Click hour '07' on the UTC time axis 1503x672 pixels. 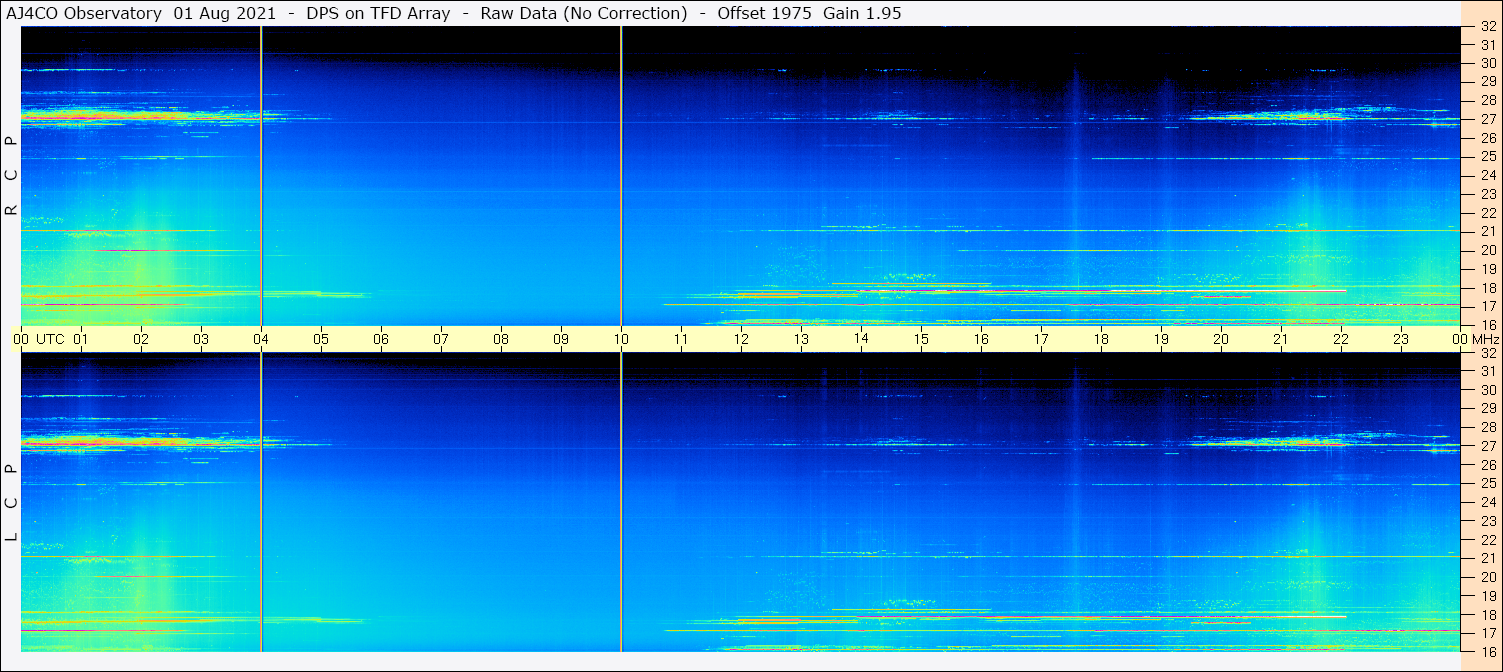tap(441, 340)
